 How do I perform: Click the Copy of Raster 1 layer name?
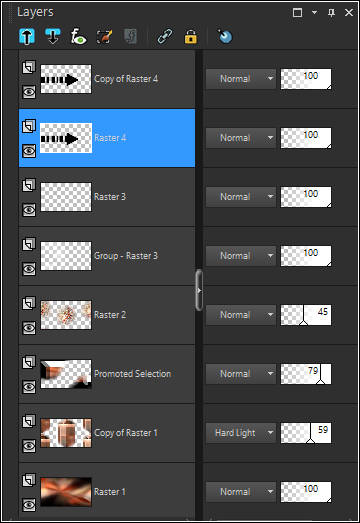pyautogui.click(x=126, y=433)
